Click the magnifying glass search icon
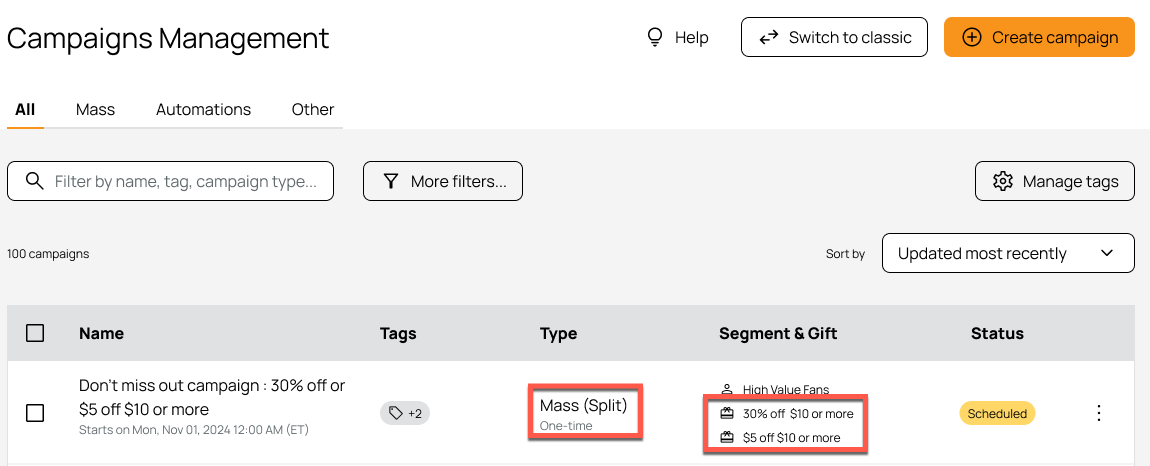 [34, 181]
